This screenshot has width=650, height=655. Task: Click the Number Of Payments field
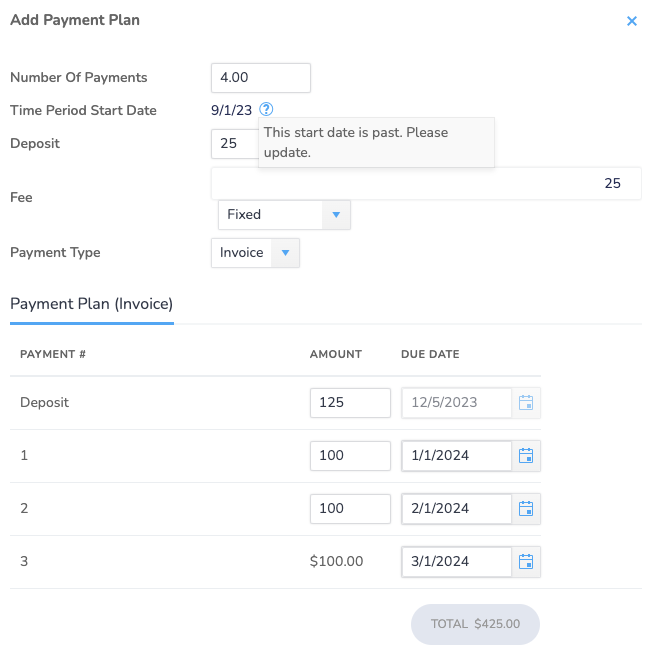(x=261, y=78)
